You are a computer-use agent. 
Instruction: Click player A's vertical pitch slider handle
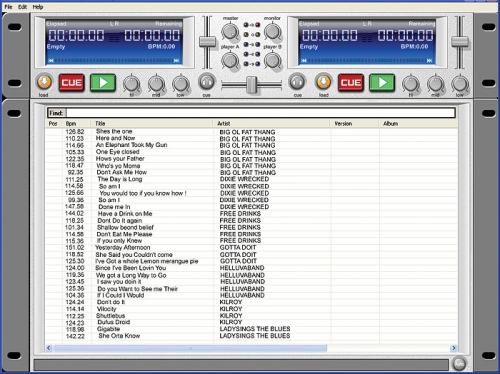207,42
